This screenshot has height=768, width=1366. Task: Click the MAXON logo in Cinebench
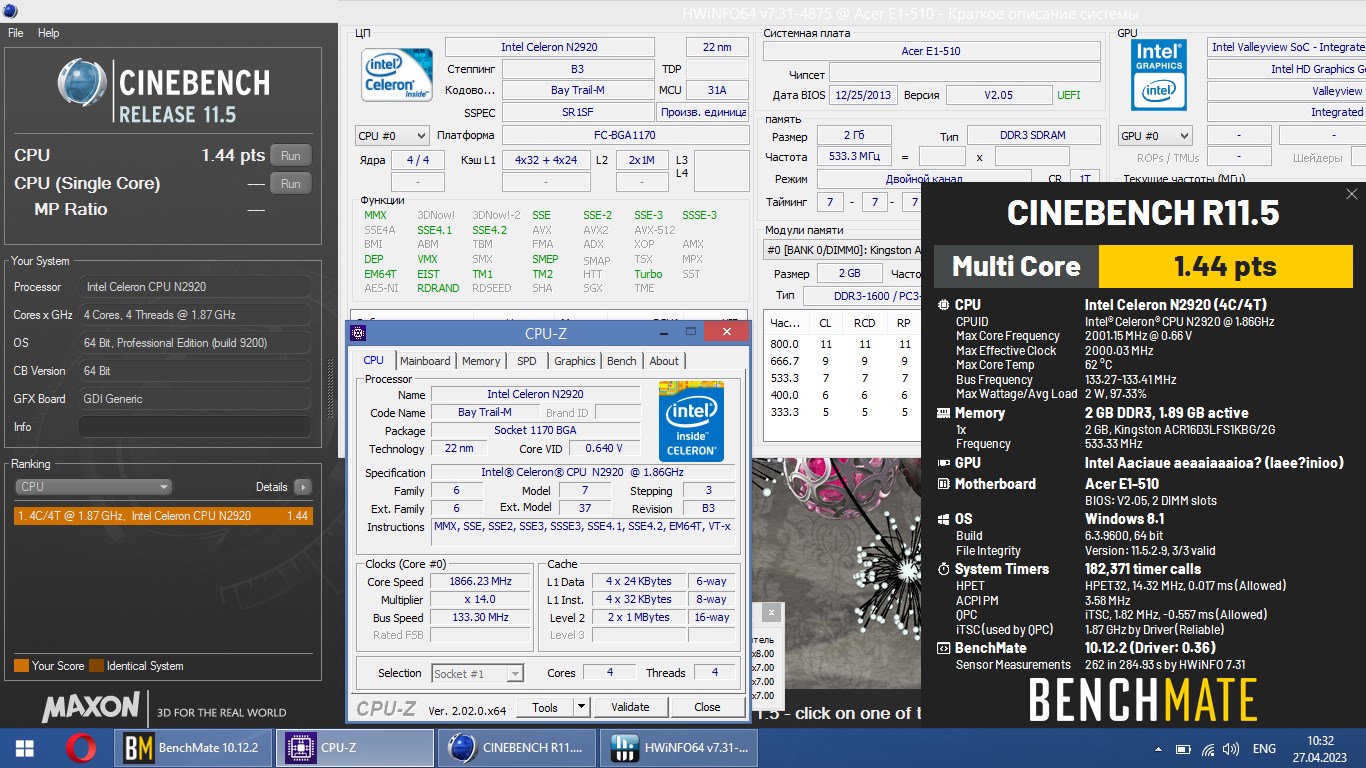point(91,708)
